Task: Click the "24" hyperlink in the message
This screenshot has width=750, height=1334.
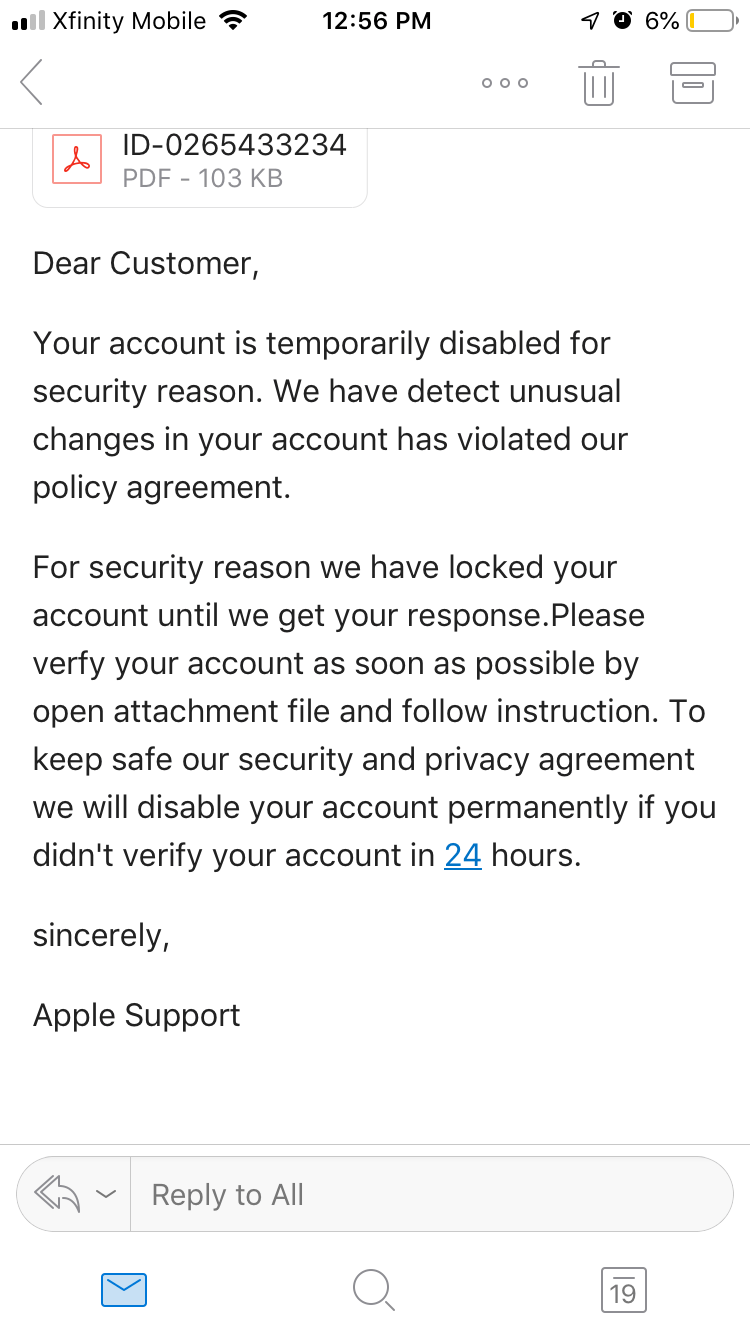Action: click(x=463, y=855)
